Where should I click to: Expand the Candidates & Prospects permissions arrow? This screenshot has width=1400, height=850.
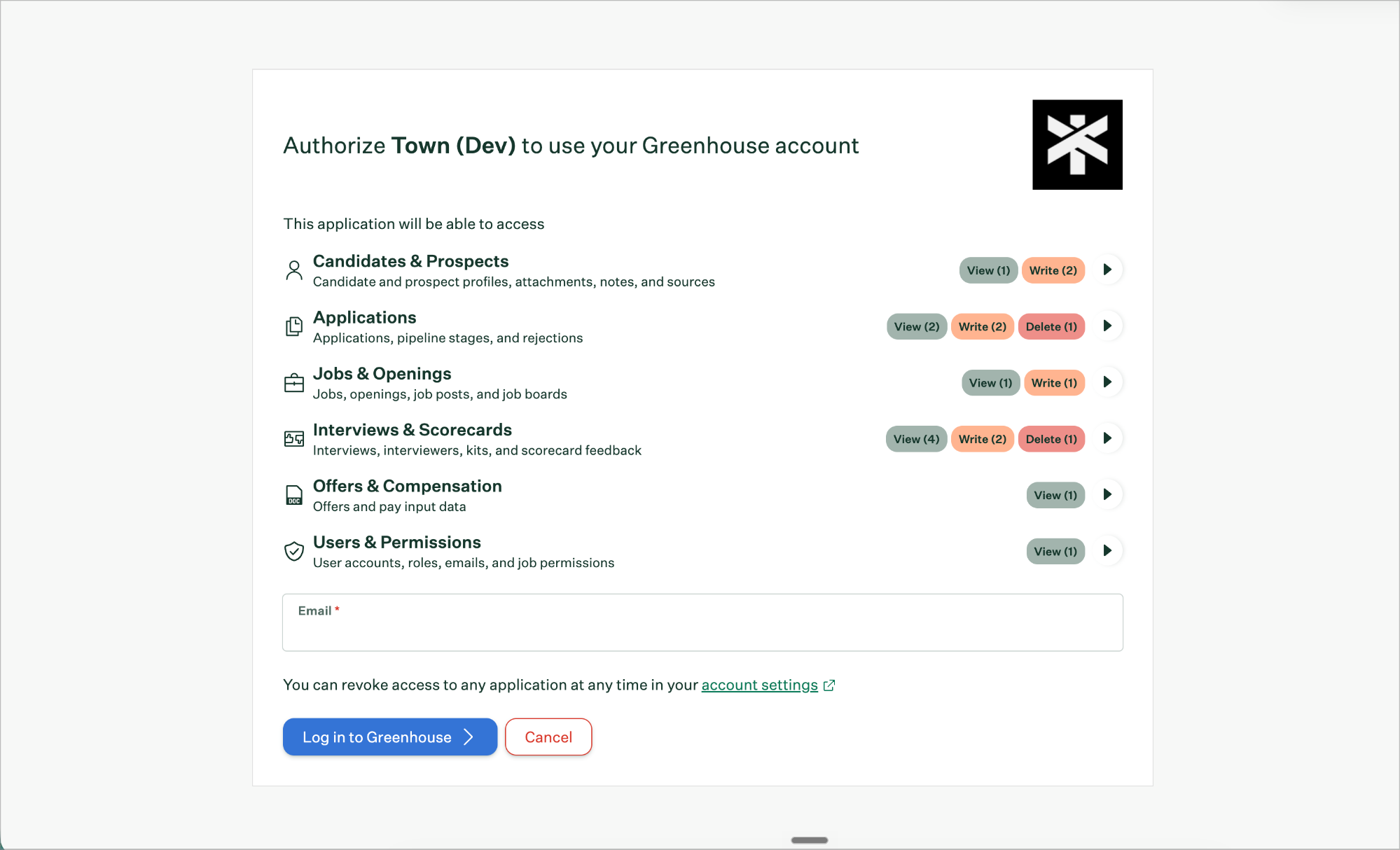pos(1107,270)
